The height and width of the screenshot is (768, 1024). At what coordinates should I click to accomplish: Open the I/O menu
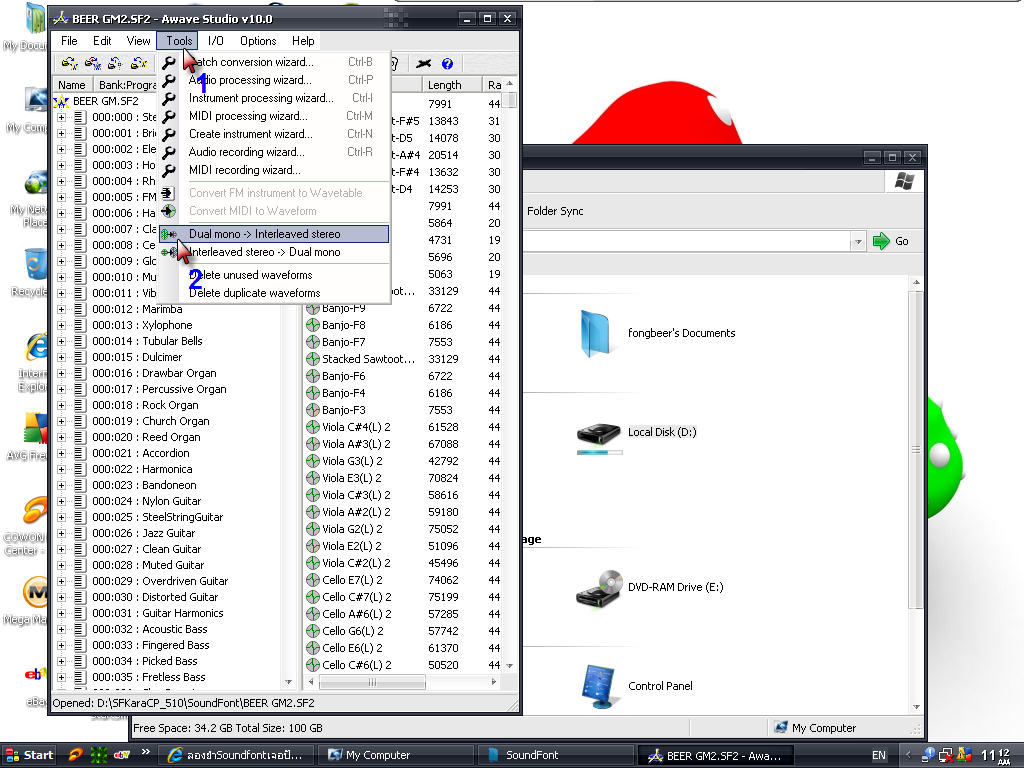(216, 40)
